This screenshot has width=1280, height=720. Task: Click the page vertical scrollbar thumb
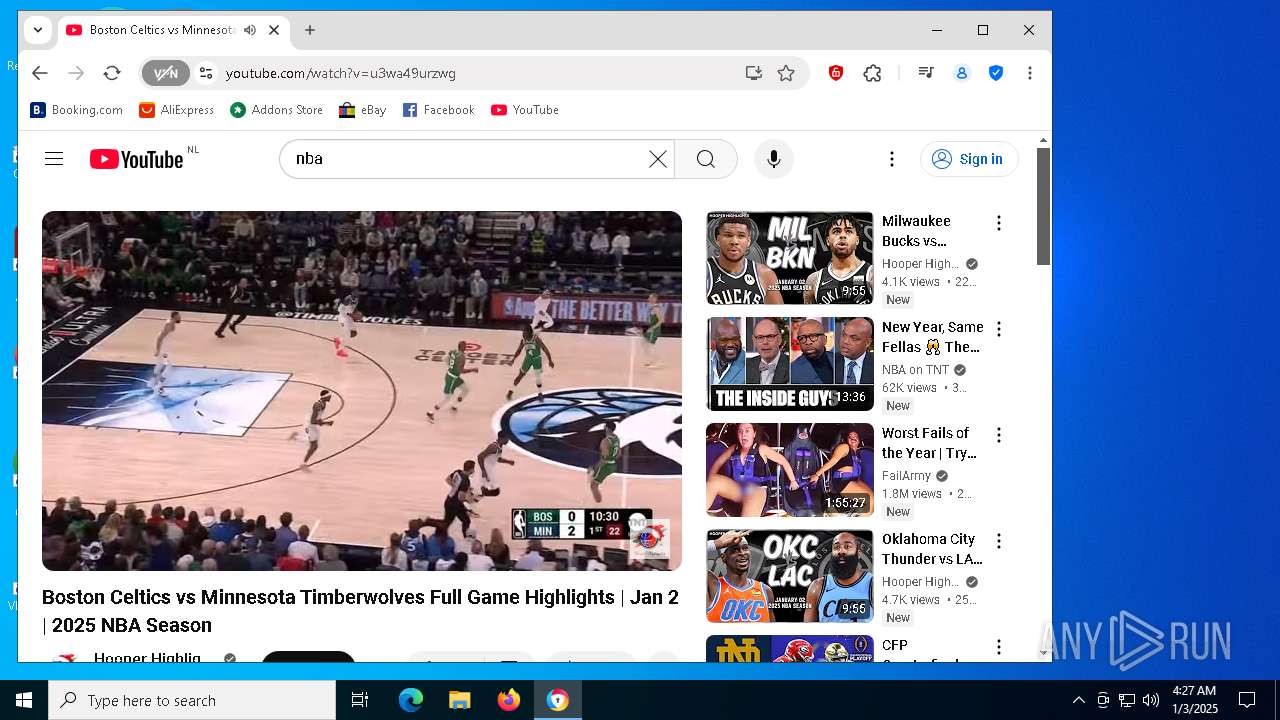click(x=1043, y=207)
